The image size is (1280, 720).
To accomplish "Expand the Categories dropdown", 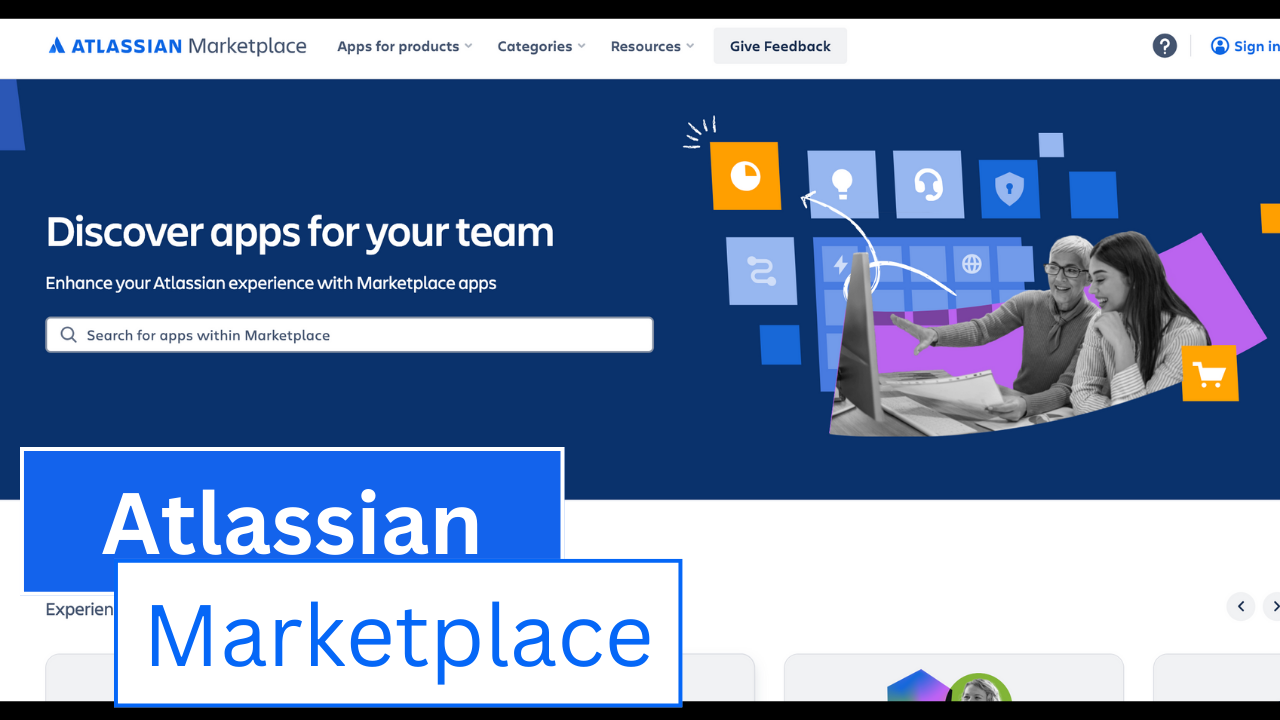I will point(541,46).
